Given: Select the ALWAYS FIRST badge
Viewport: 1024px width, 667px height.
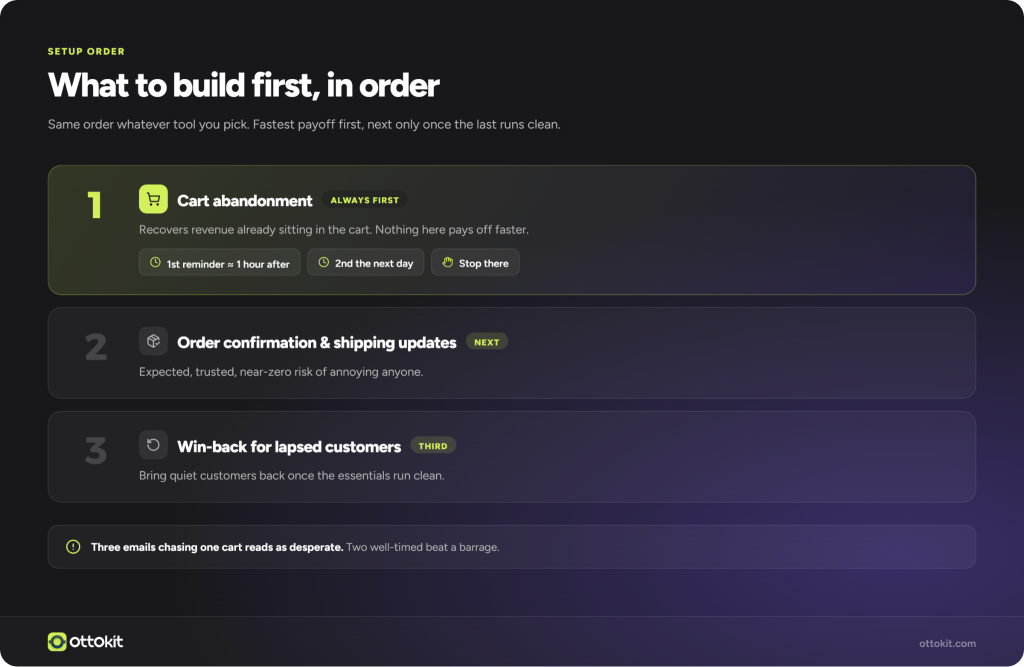Looking at the screenshot, I should click(x=364, y=200).
